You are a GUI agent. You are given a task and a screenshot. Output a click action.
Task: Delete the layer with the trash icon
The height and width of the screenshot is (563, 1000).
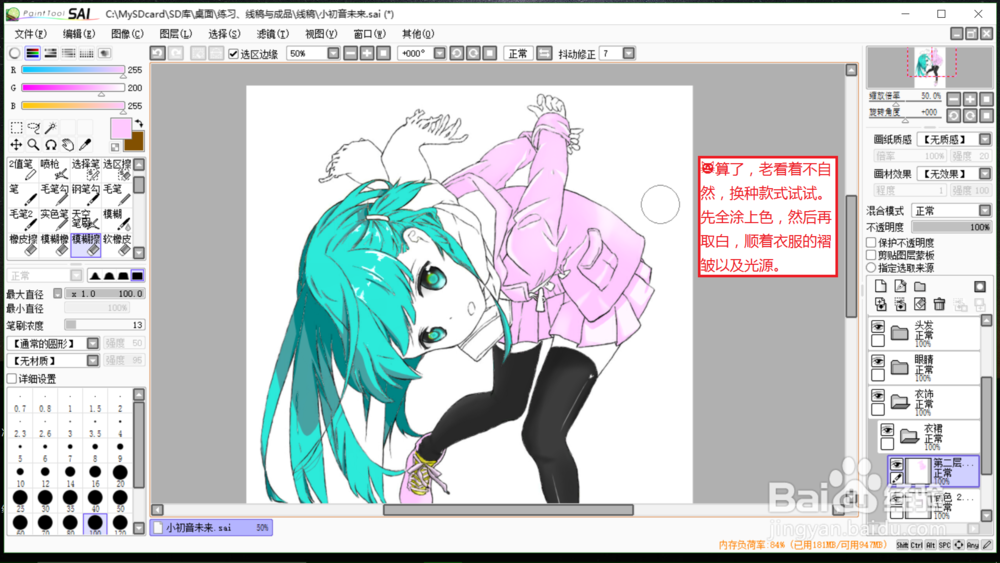pyautogui.click(x=939, y=304)
